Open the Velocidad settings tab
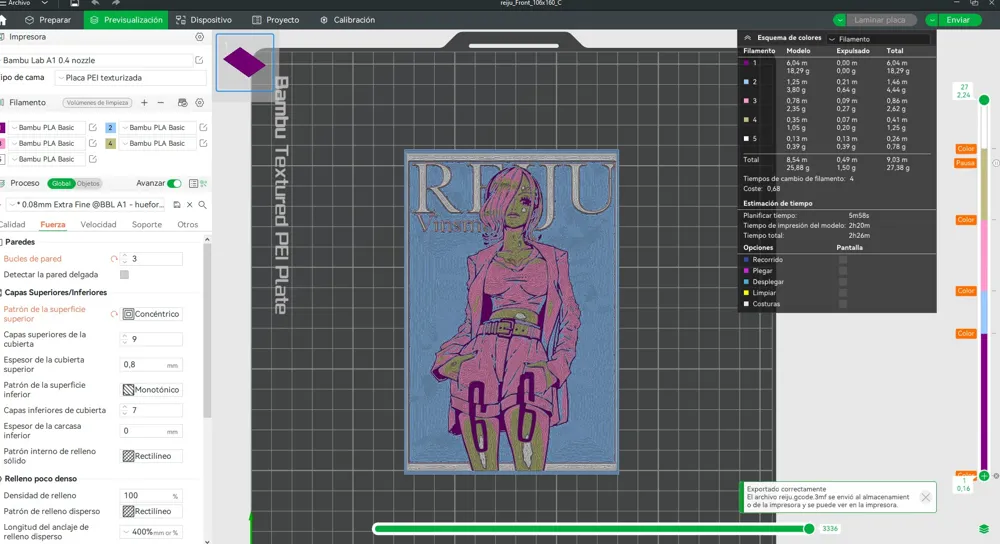1000x544 pixels. pos(98,224)
